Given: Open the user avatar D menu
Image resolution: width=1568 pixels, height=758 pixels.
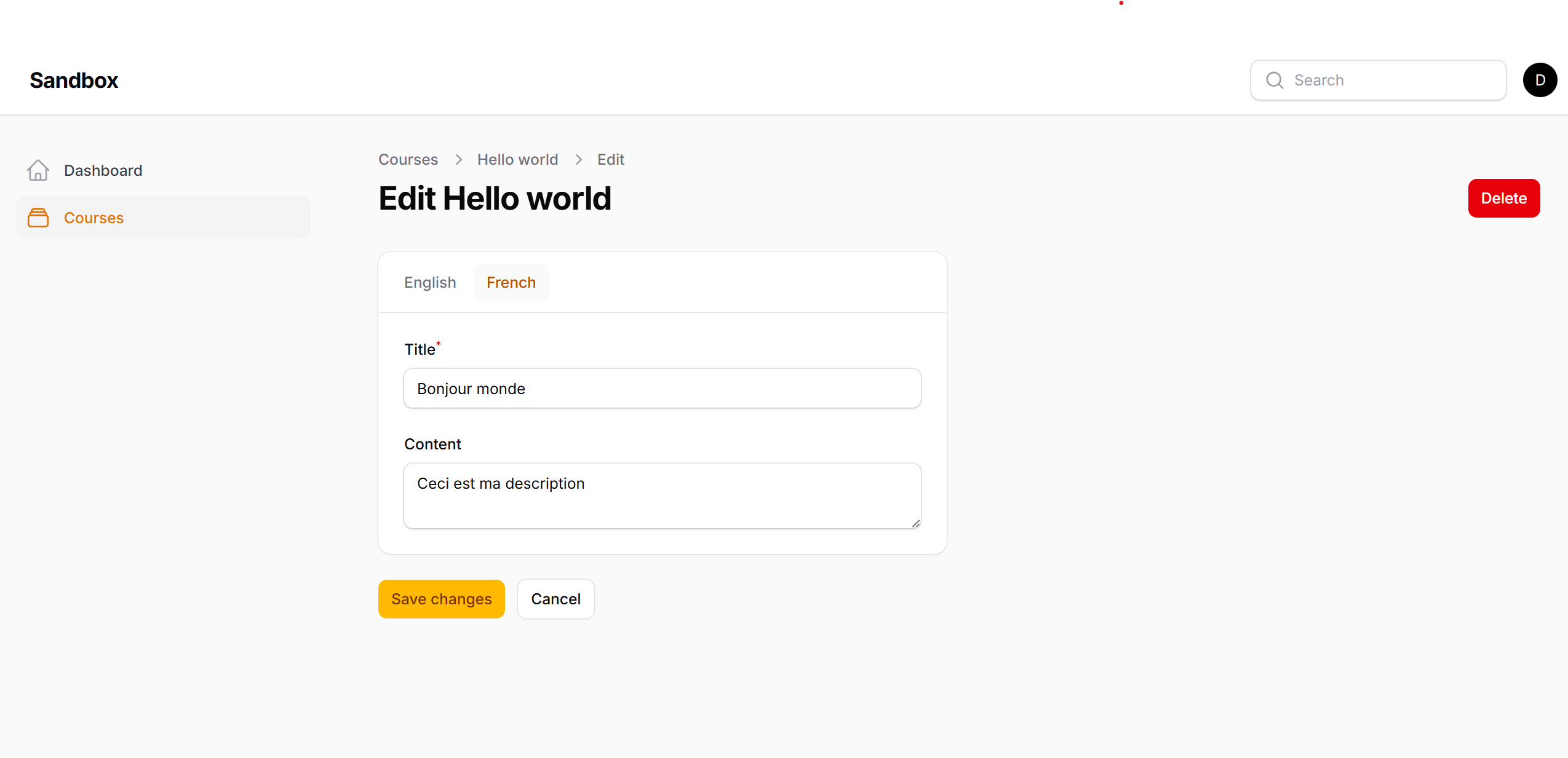Looking at the screenshot, I should 1540,81.
